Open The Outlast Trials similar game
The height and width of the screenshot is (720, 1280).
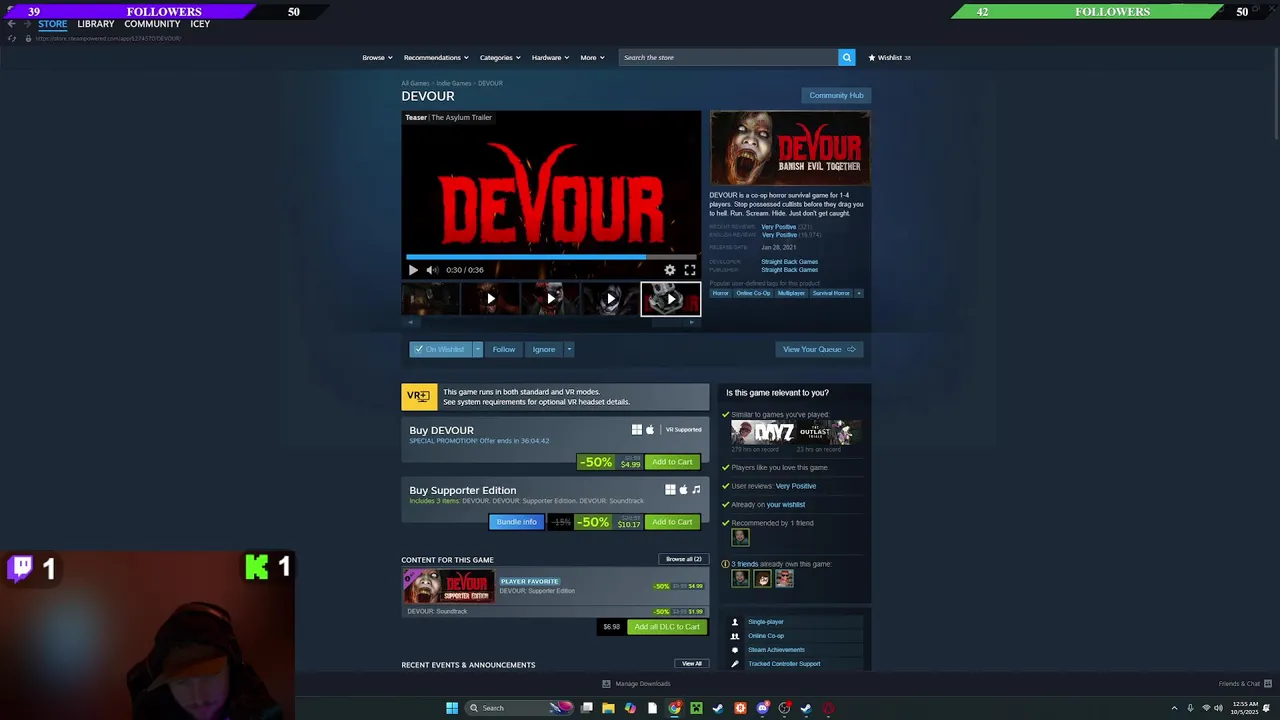(828, 432)
